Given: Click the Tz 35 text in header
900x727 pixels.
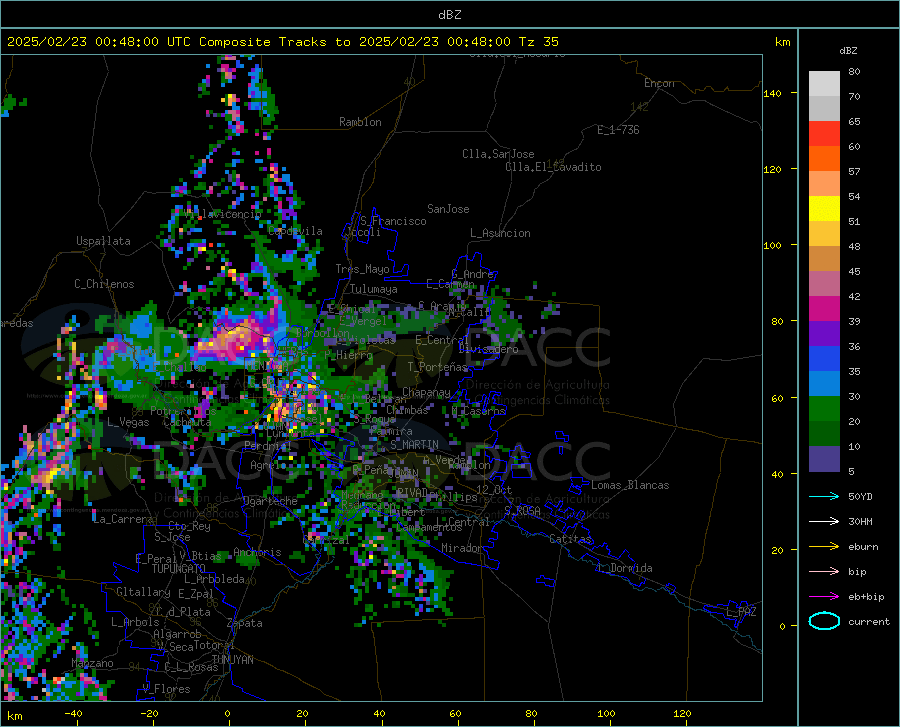Looking at the screenshot, I should 538,42.
